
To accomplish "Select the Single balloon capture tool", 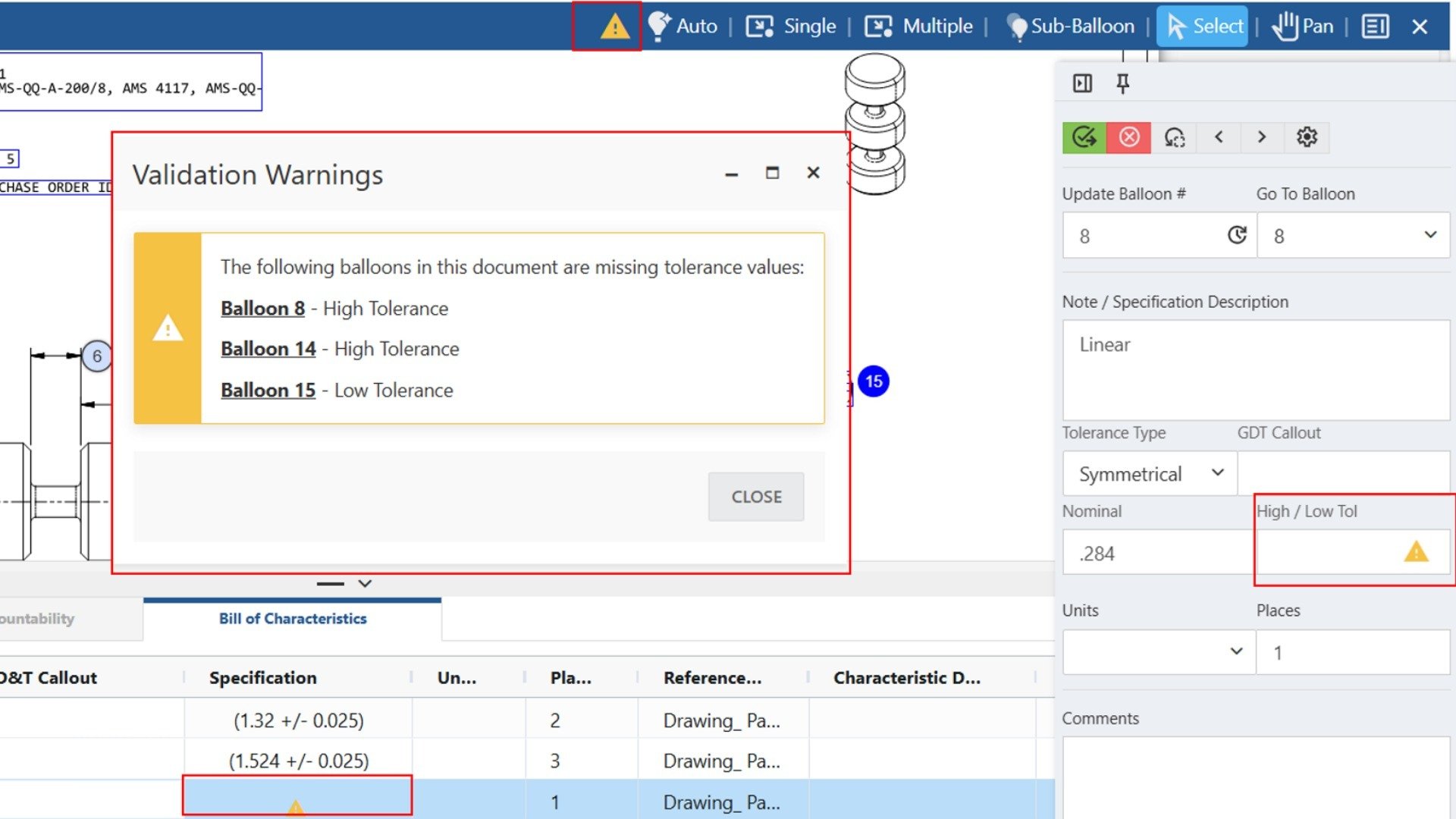I will 791,27.
